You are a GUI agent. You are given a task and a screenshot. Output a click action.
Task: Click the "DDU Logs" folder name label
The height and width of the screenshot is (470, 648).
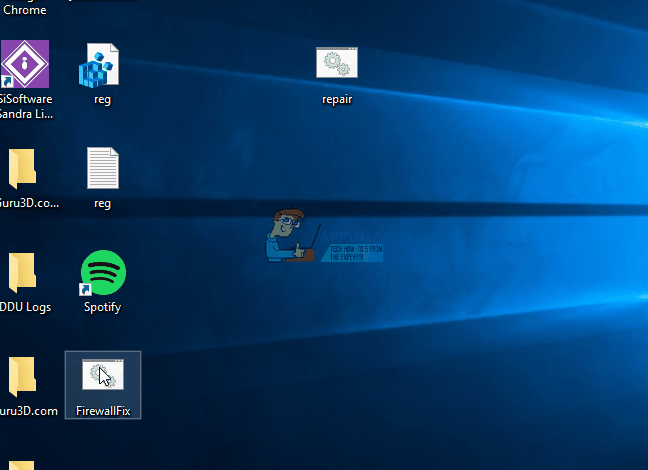pos(26,307)
